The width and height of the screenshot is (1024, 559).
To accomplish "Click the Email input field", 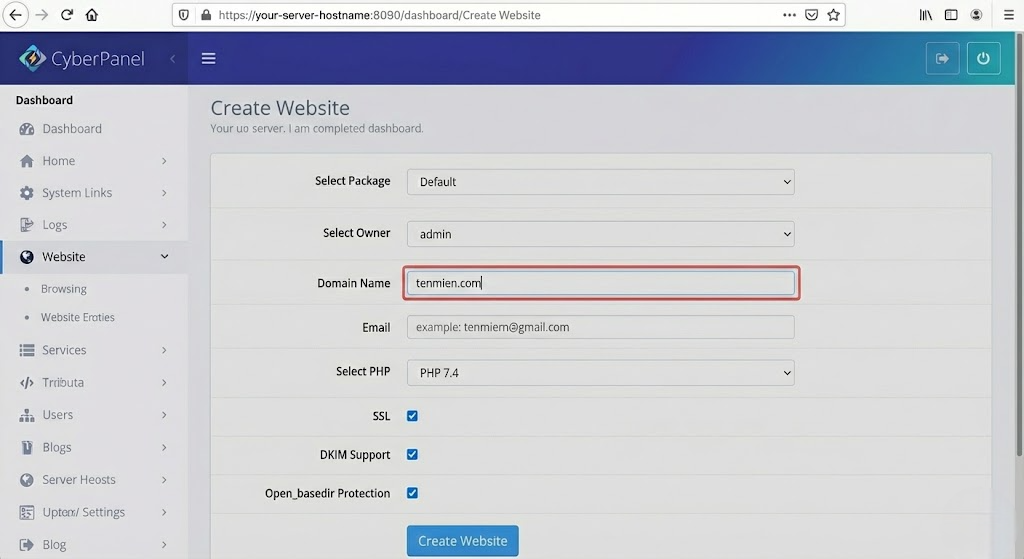I will pyautogui.click(x=600, y=327).
